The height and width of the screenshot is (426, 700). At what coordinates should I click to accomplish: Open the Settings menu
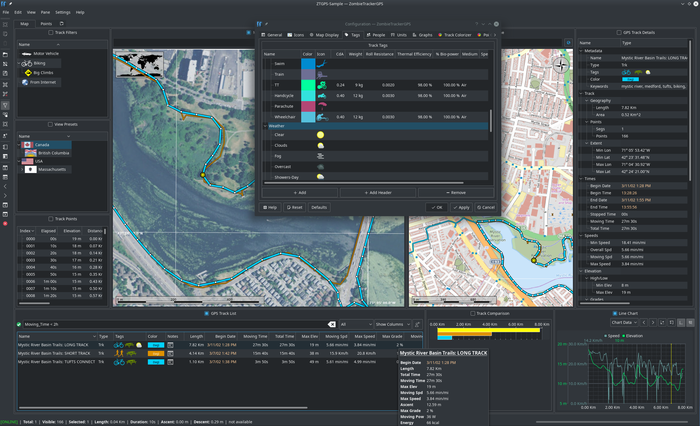[63, 12]
